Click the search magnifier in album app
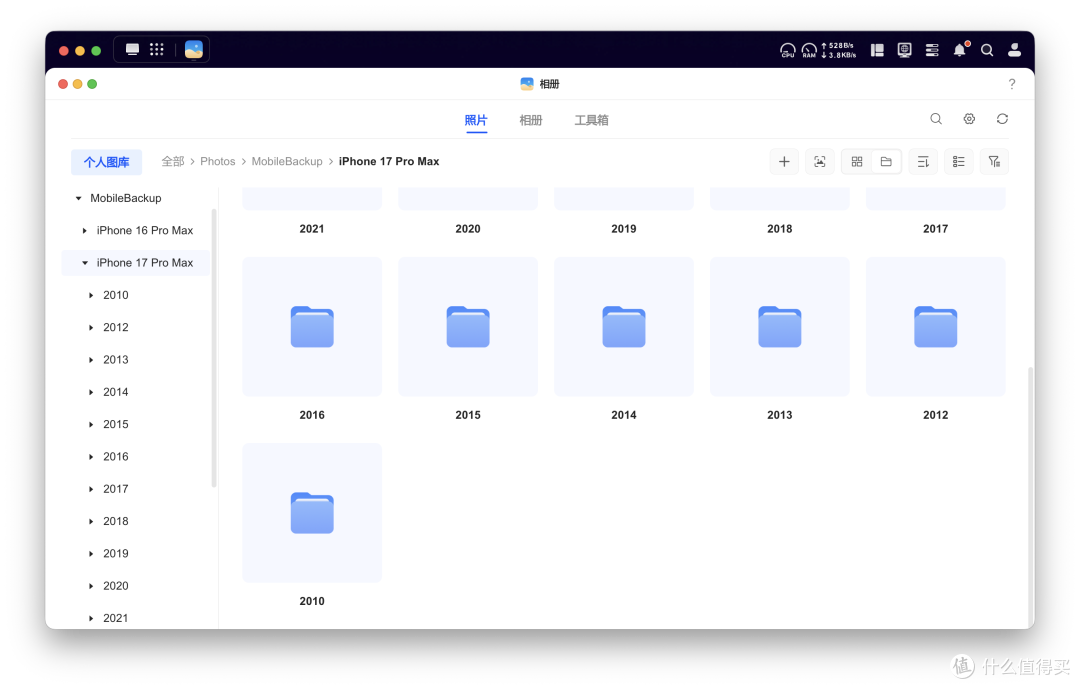 coord(936,119)
